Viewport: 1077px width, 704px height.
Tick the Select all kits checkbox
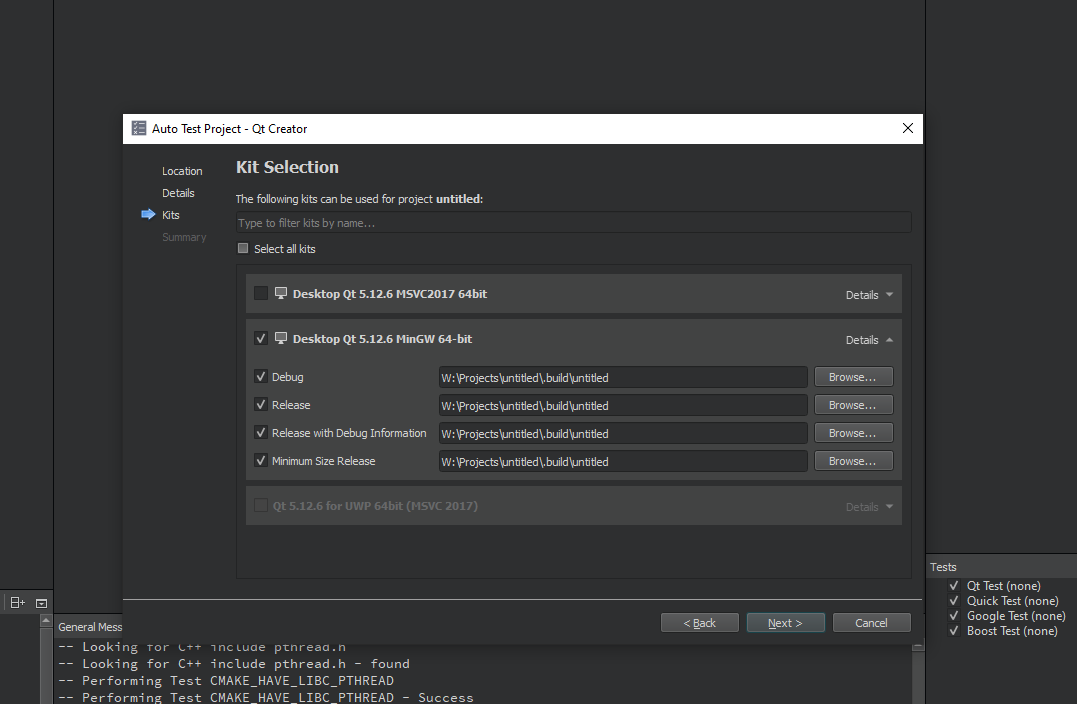coord(243,249)
